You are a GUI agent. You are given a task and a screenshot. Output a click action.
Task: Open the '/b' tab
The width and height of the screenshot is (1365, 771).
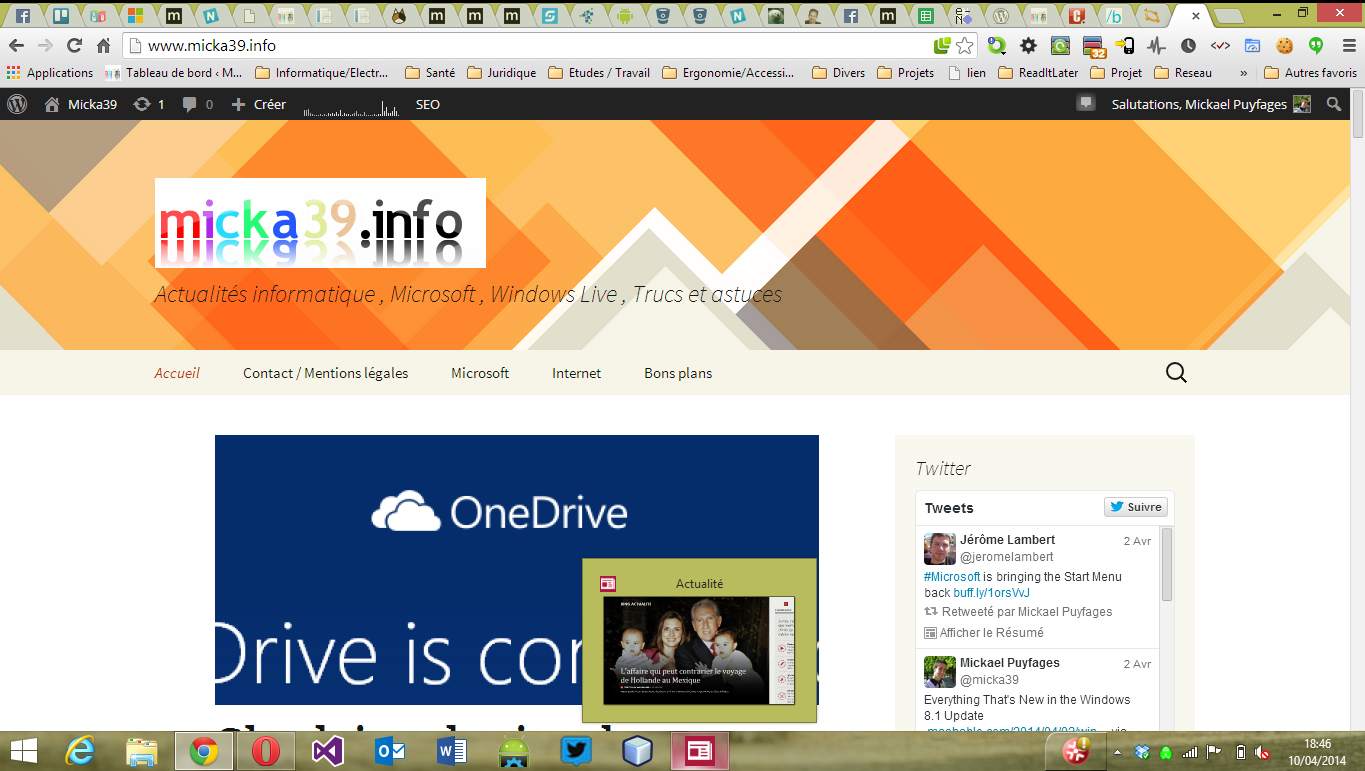(1114, 16)
